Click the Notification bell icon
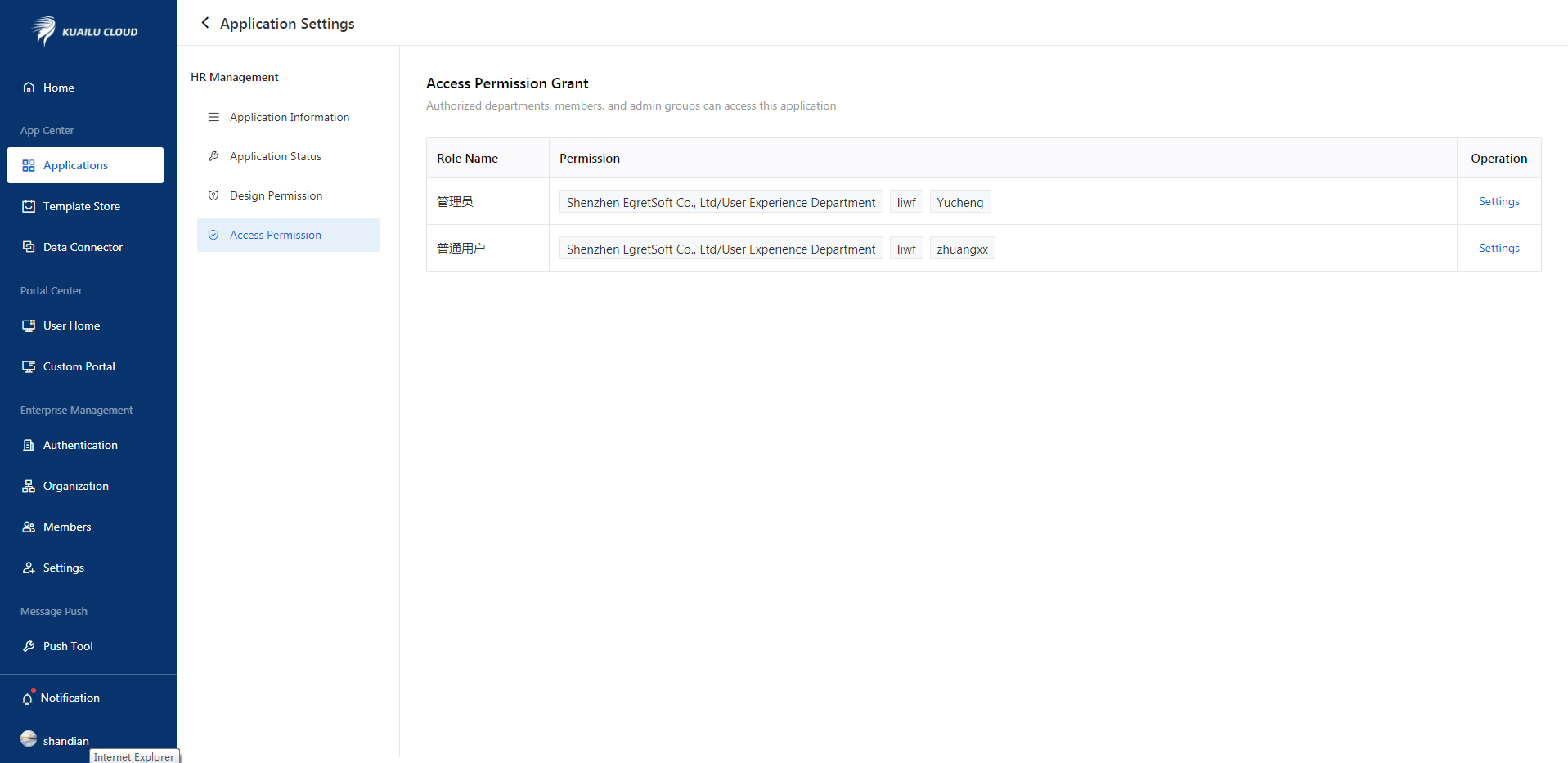 point(28,698)
